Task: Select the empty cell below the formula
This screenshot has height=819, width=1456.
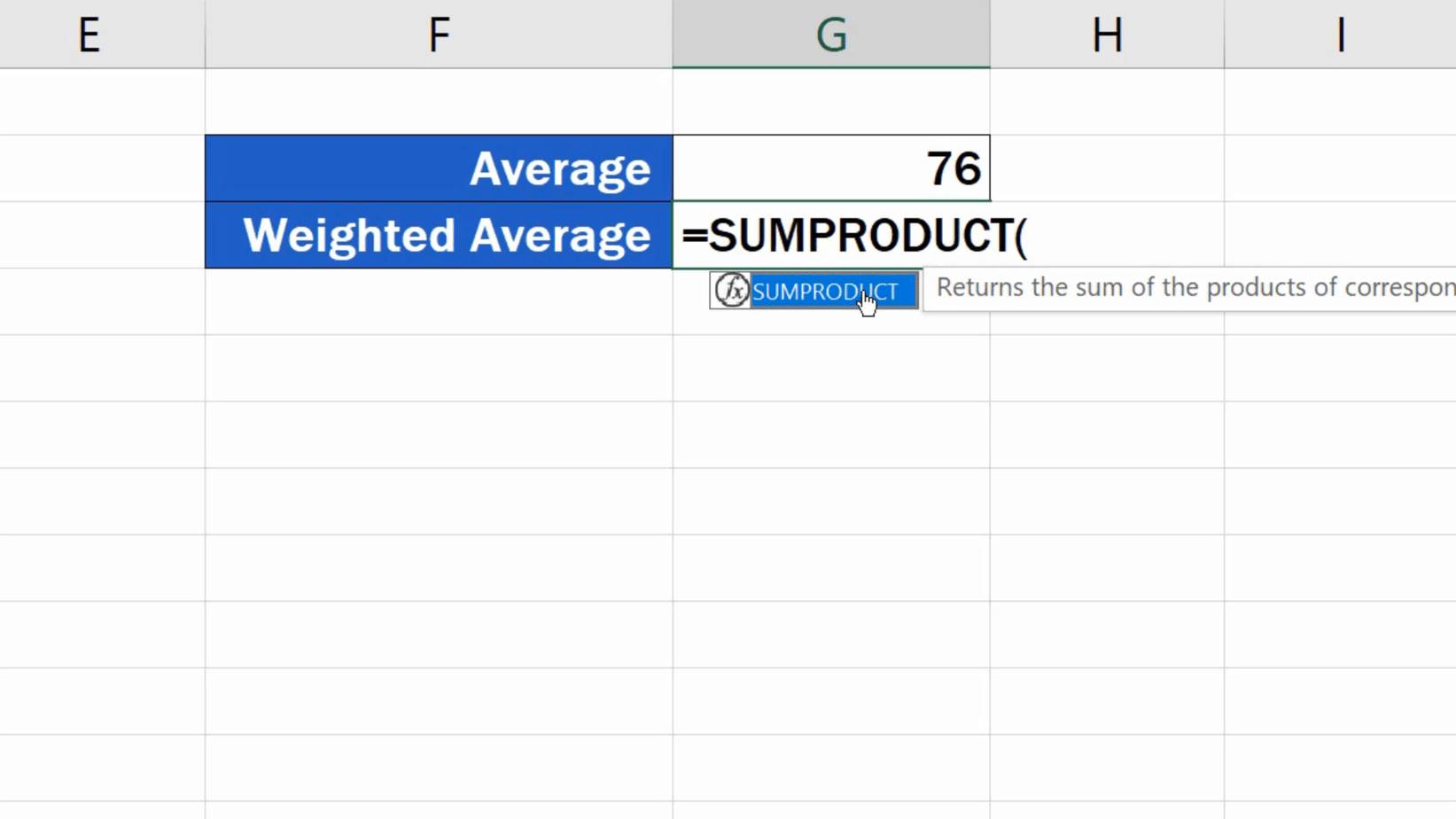Action: [830, 372]
